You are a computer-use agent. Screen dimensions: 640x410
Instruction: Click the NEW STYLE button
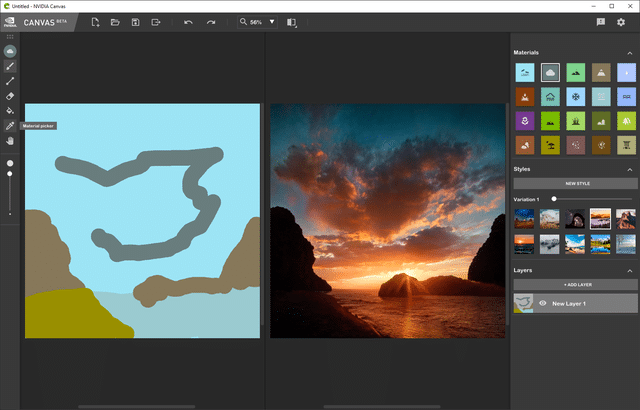tap(576, 184)
